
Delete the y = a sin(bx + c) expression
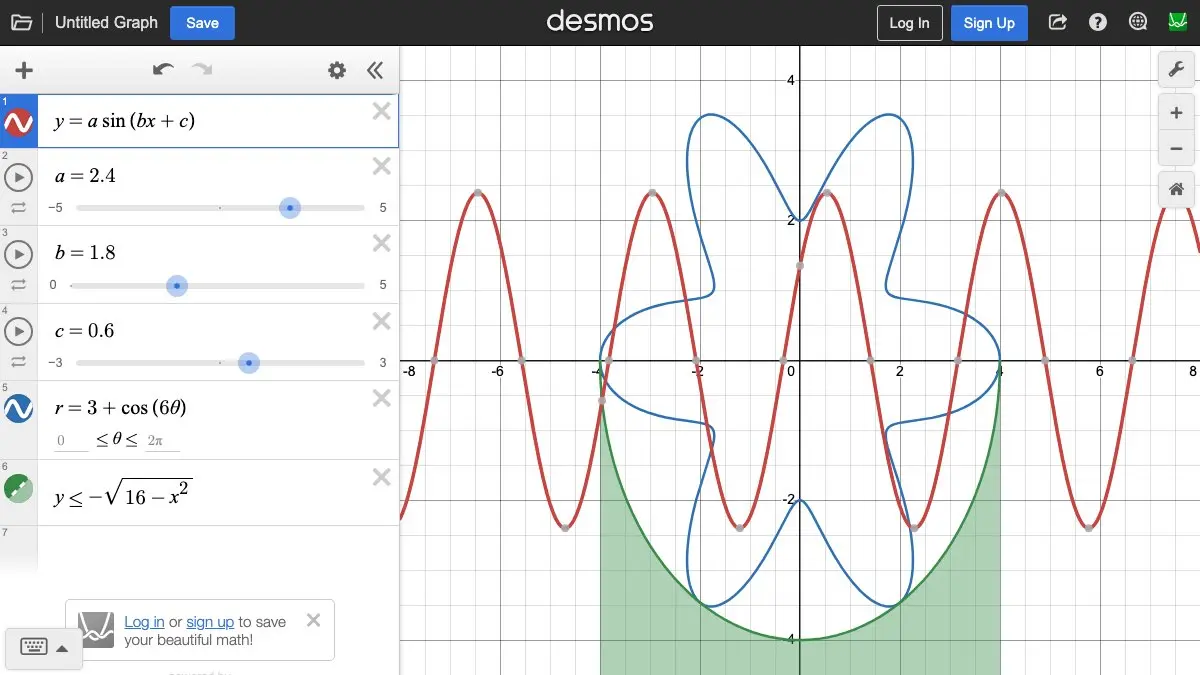(x=381, y=111)
